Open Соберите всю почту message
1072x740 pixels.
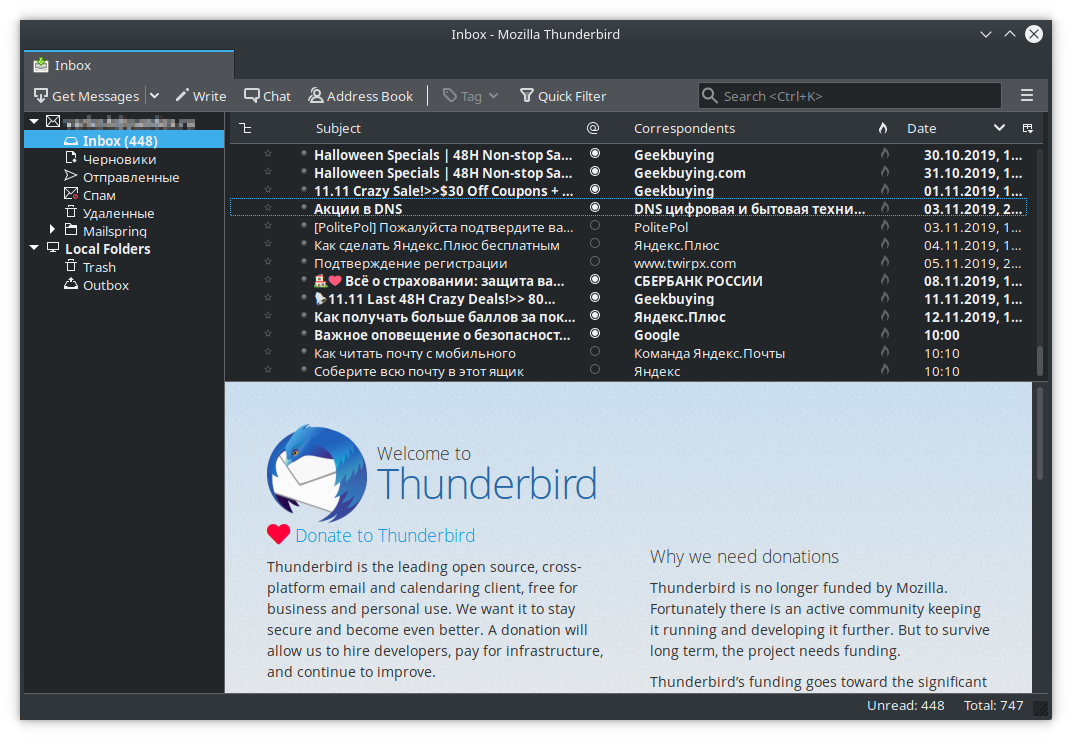(x=418, y=371)
